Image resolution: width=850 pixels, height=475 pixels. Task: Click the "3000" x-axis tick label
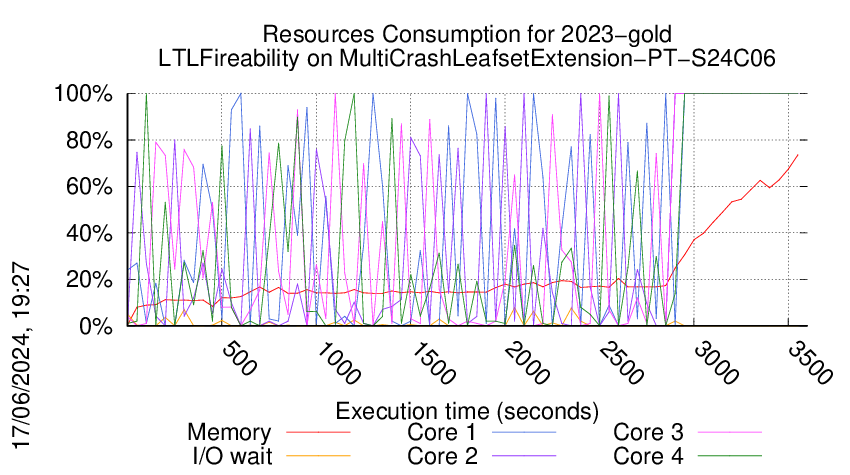pos(716,363)
